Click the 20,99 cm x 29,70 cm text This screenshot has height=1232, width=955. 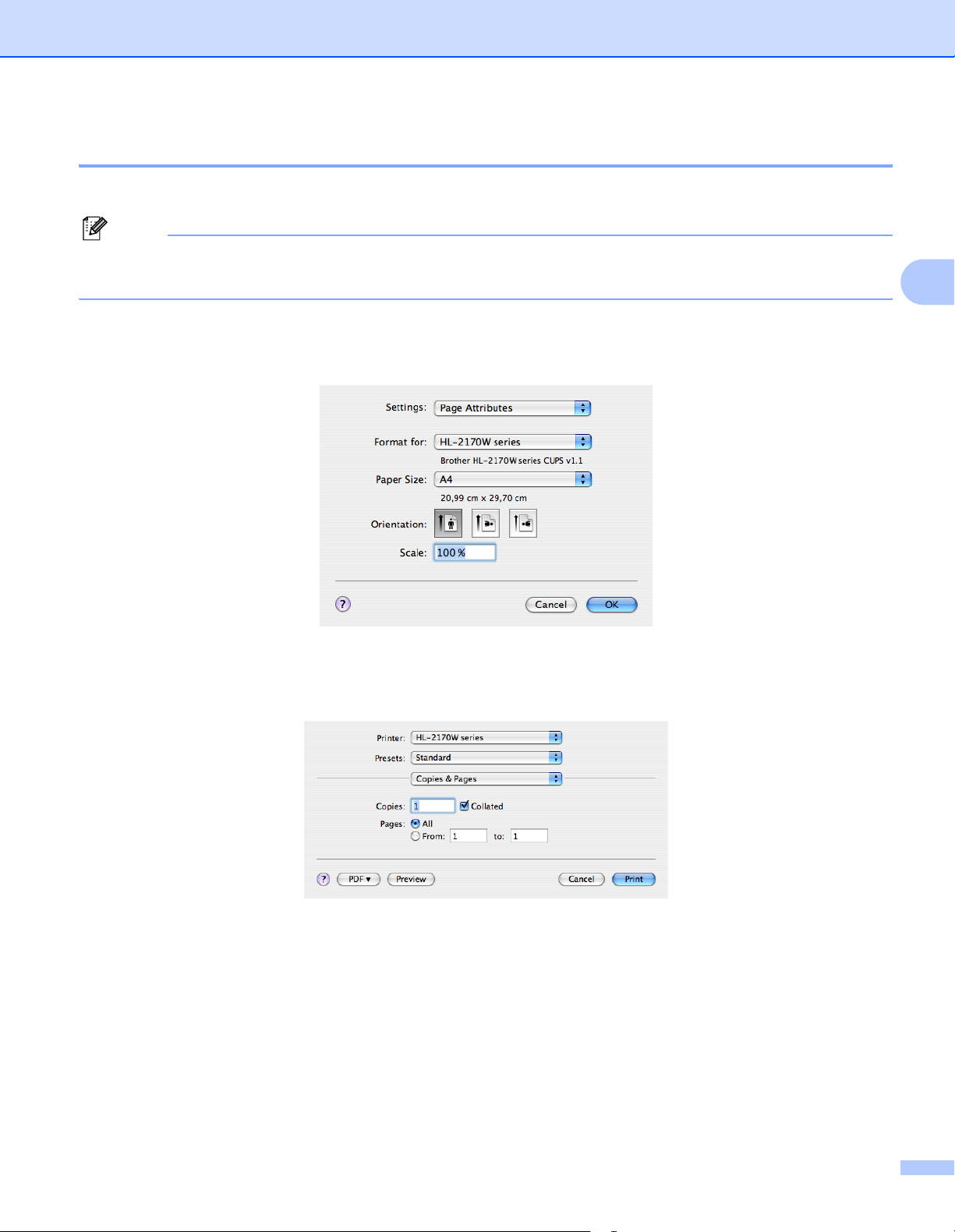[483, 498]
